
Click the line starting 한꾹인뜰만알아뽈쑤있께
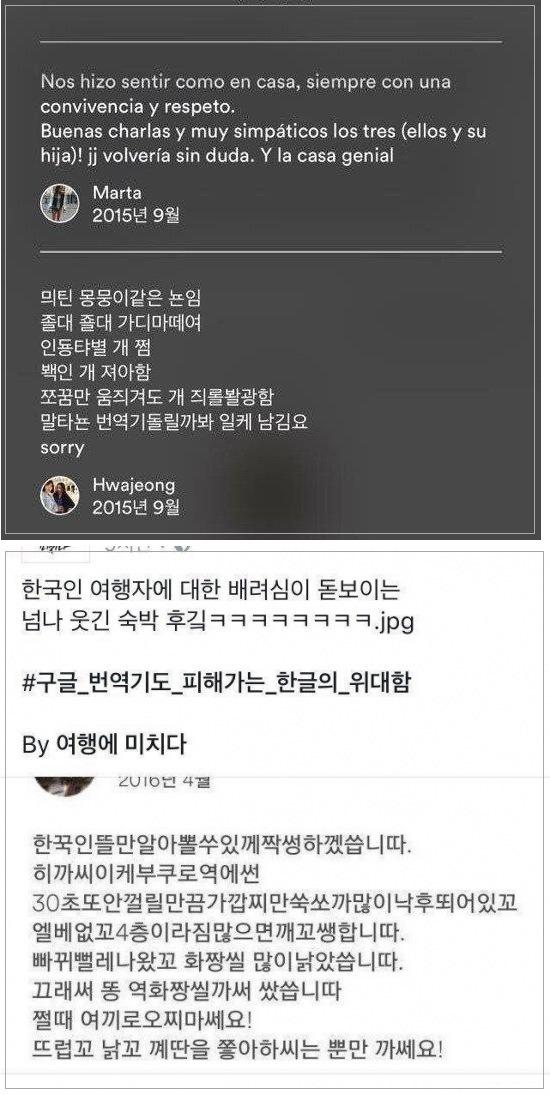tap(224, 844)
